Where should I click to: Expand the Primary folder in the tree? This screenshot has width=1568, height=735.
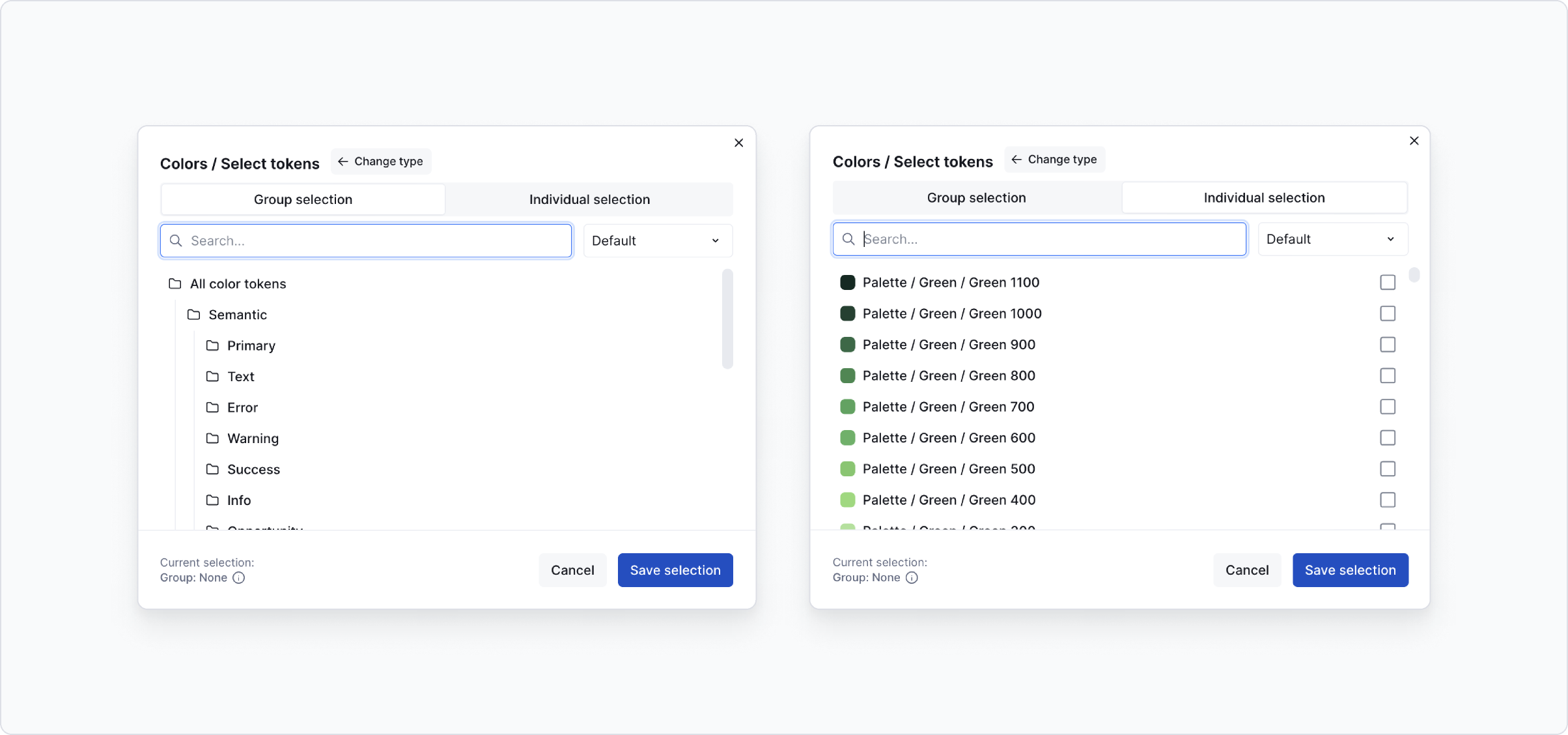click(x=251, y=345)
